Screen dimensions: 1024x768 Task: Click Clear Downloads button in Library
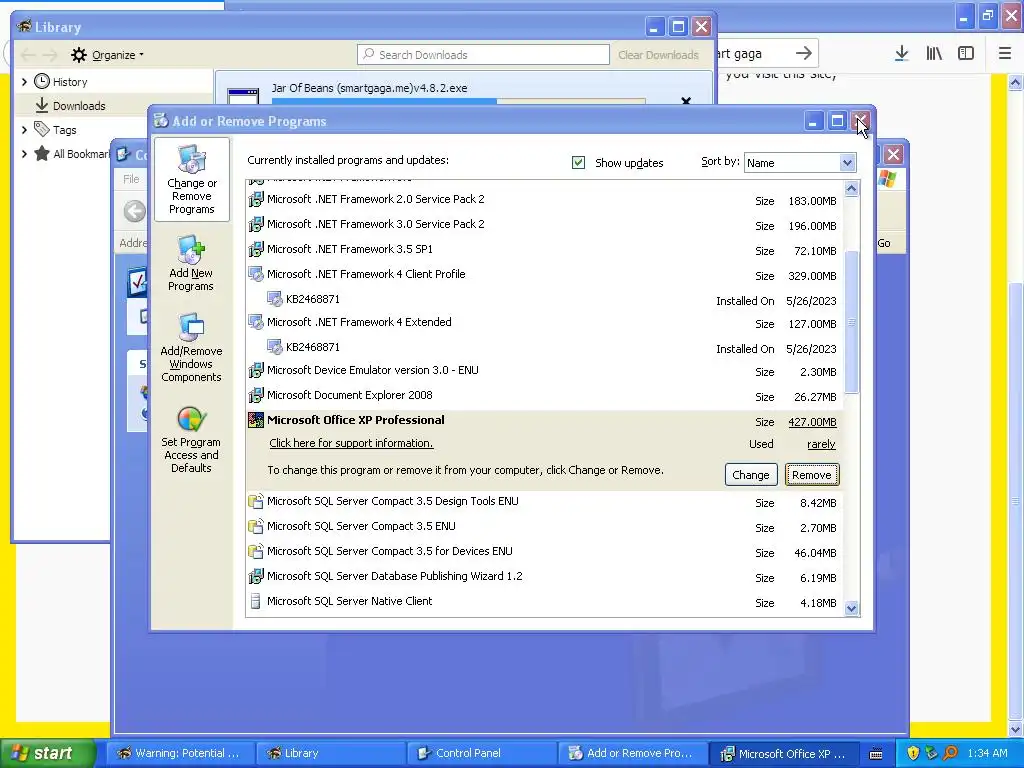658,55
